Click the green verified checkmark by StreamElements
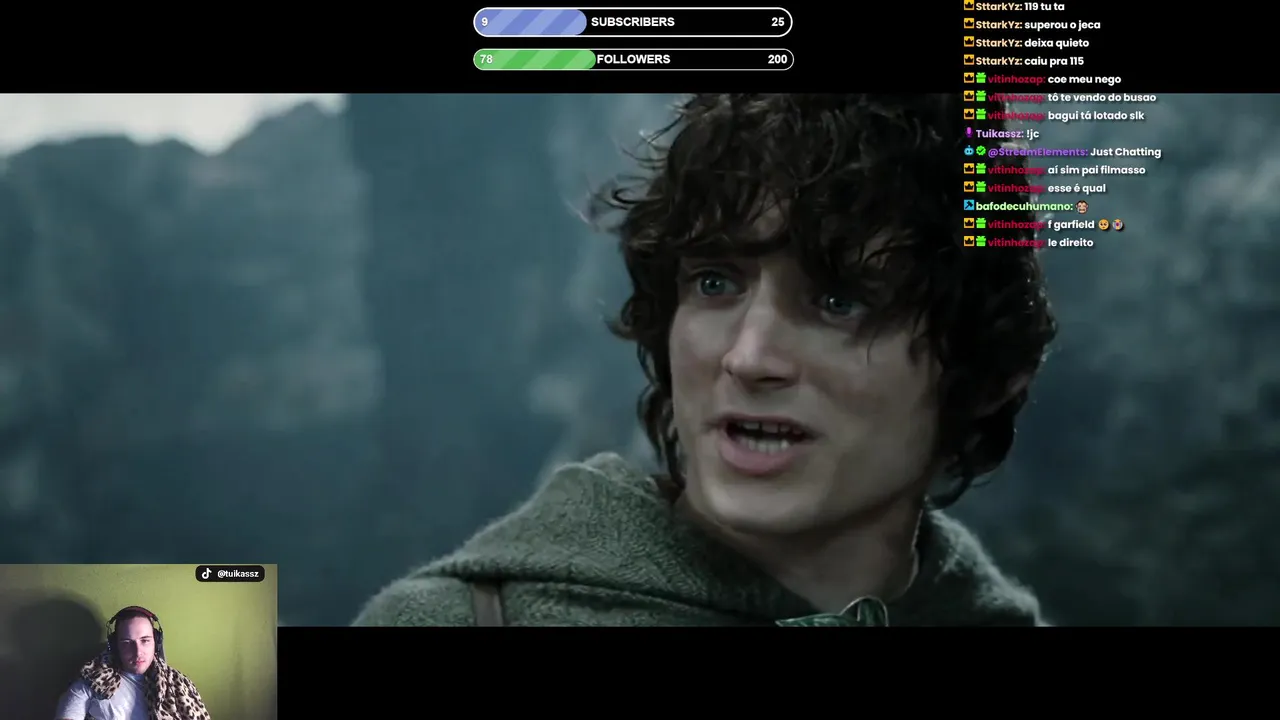 pyautogui.click(x=981, y=151)
